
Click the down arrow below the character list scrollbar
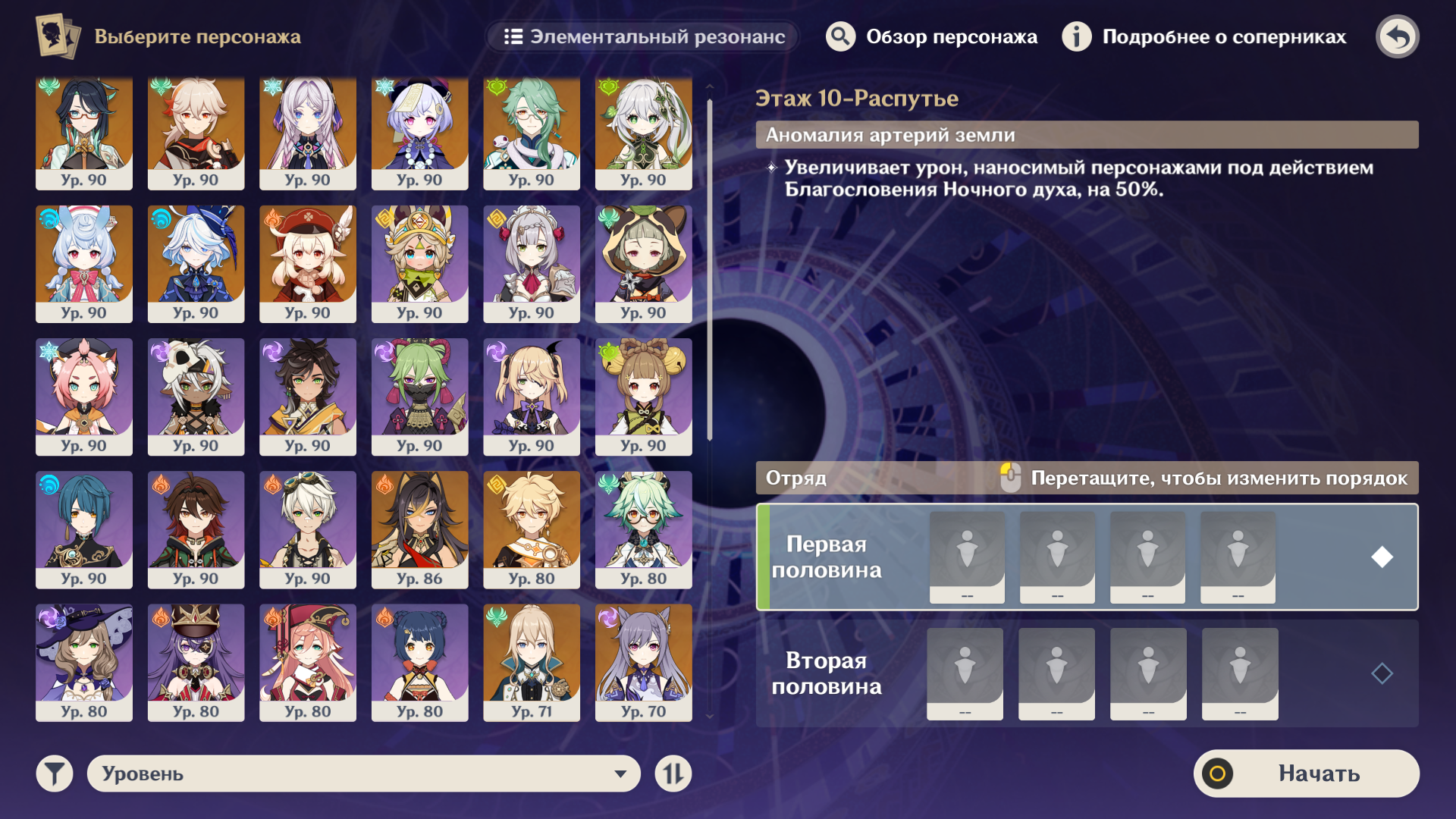[709, 715]
